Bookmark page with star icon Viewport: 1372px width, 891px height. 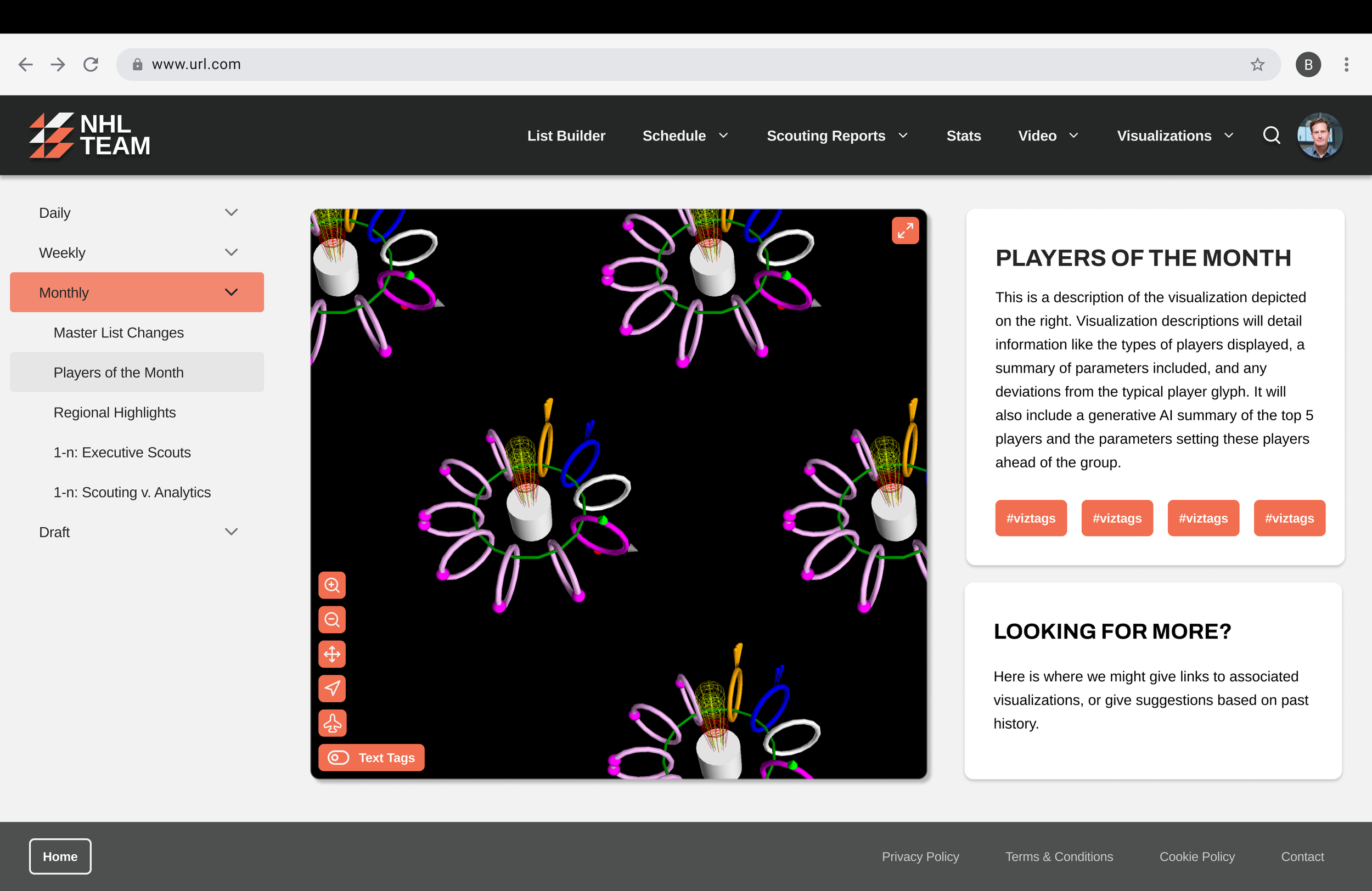(1257, 65)
